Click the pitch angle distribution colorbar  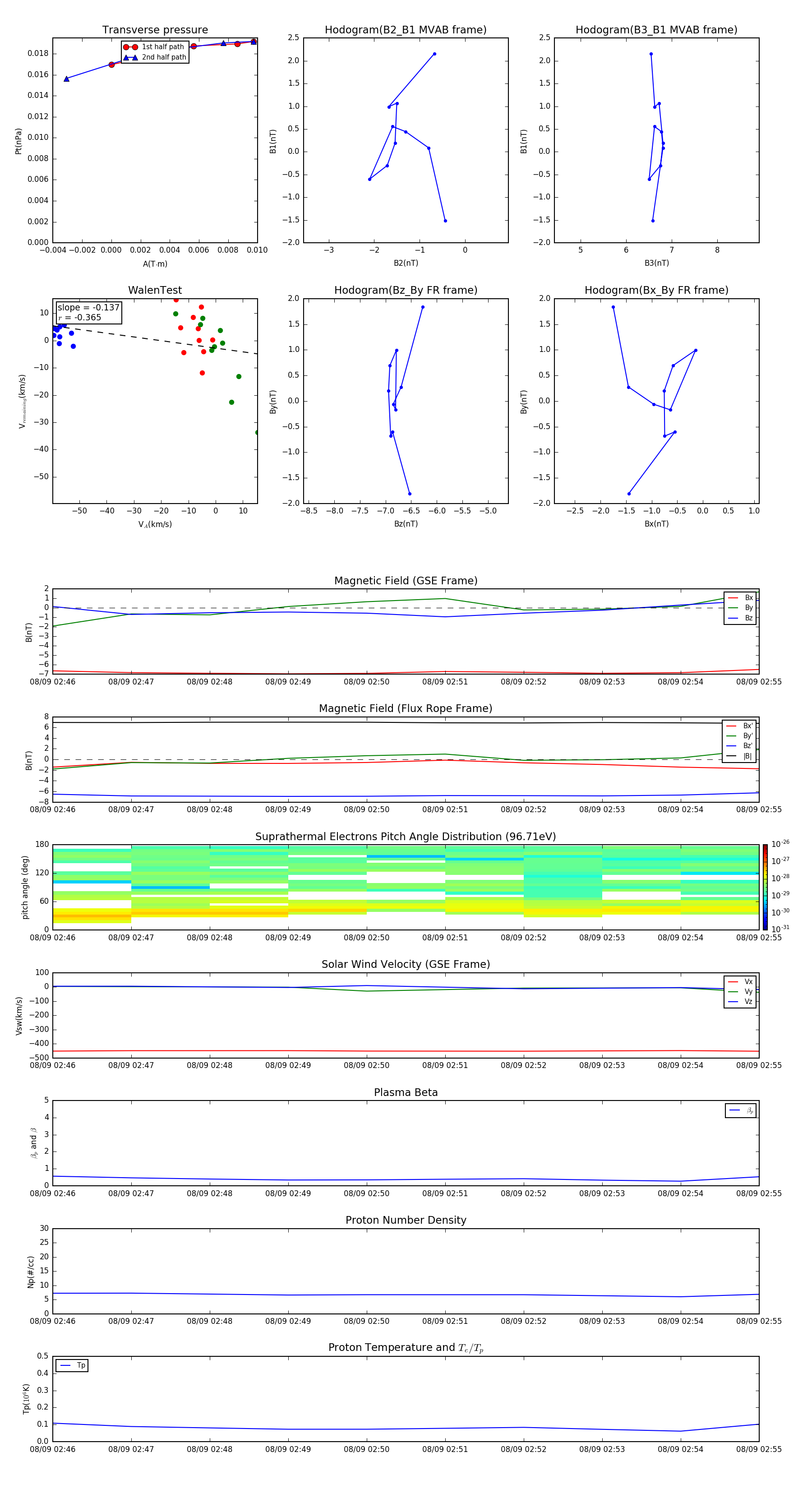pyautogui.click(x=765, y=886)
